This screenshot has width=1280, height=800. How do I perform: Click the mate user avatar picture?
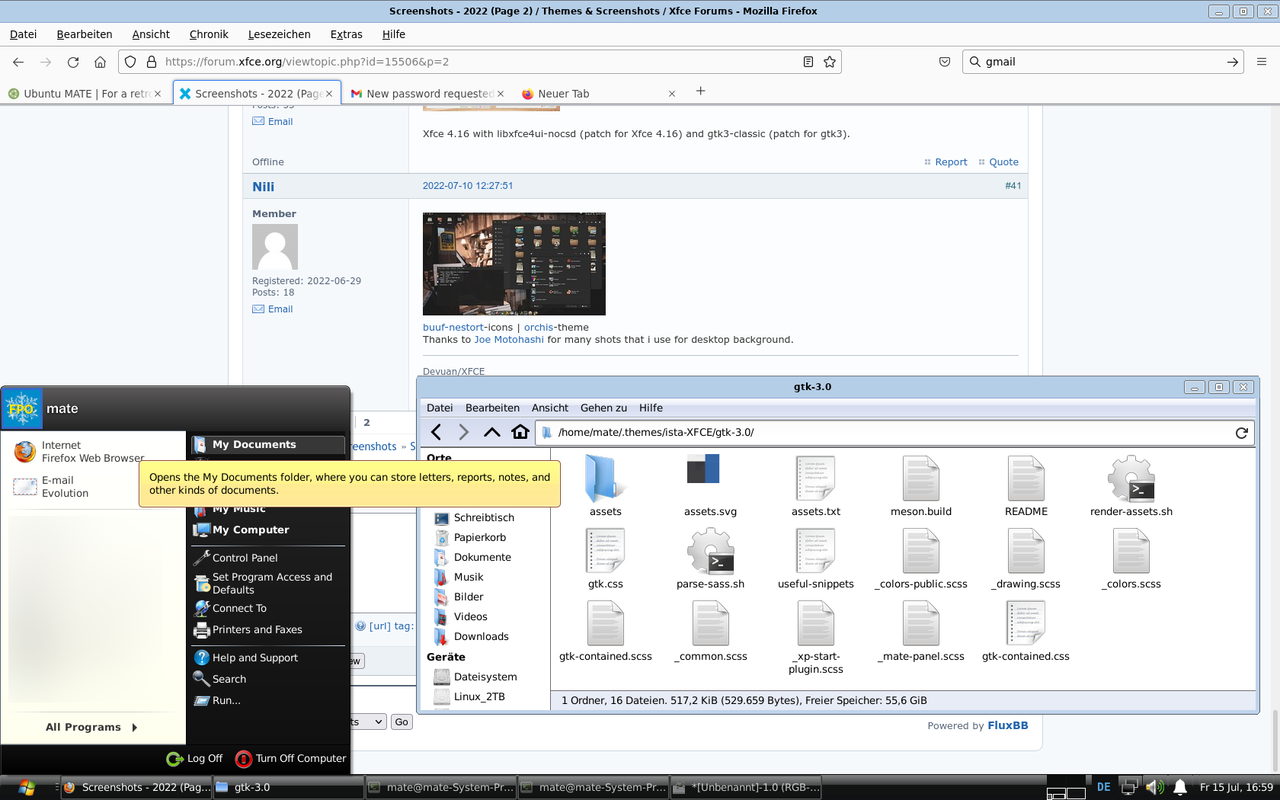(22, 409)
